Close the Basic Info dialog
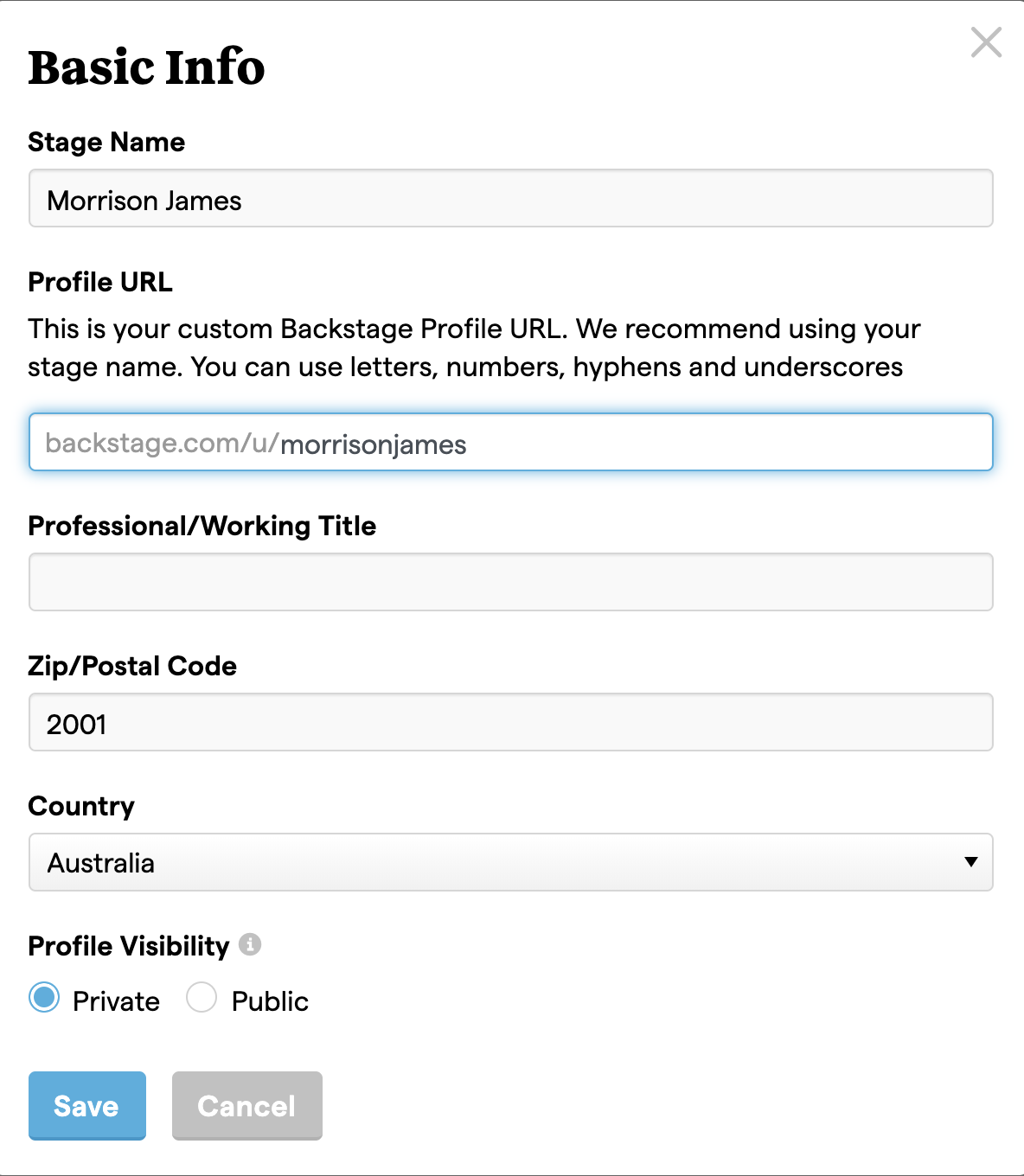1024x1176 pixels. (986, 42)
